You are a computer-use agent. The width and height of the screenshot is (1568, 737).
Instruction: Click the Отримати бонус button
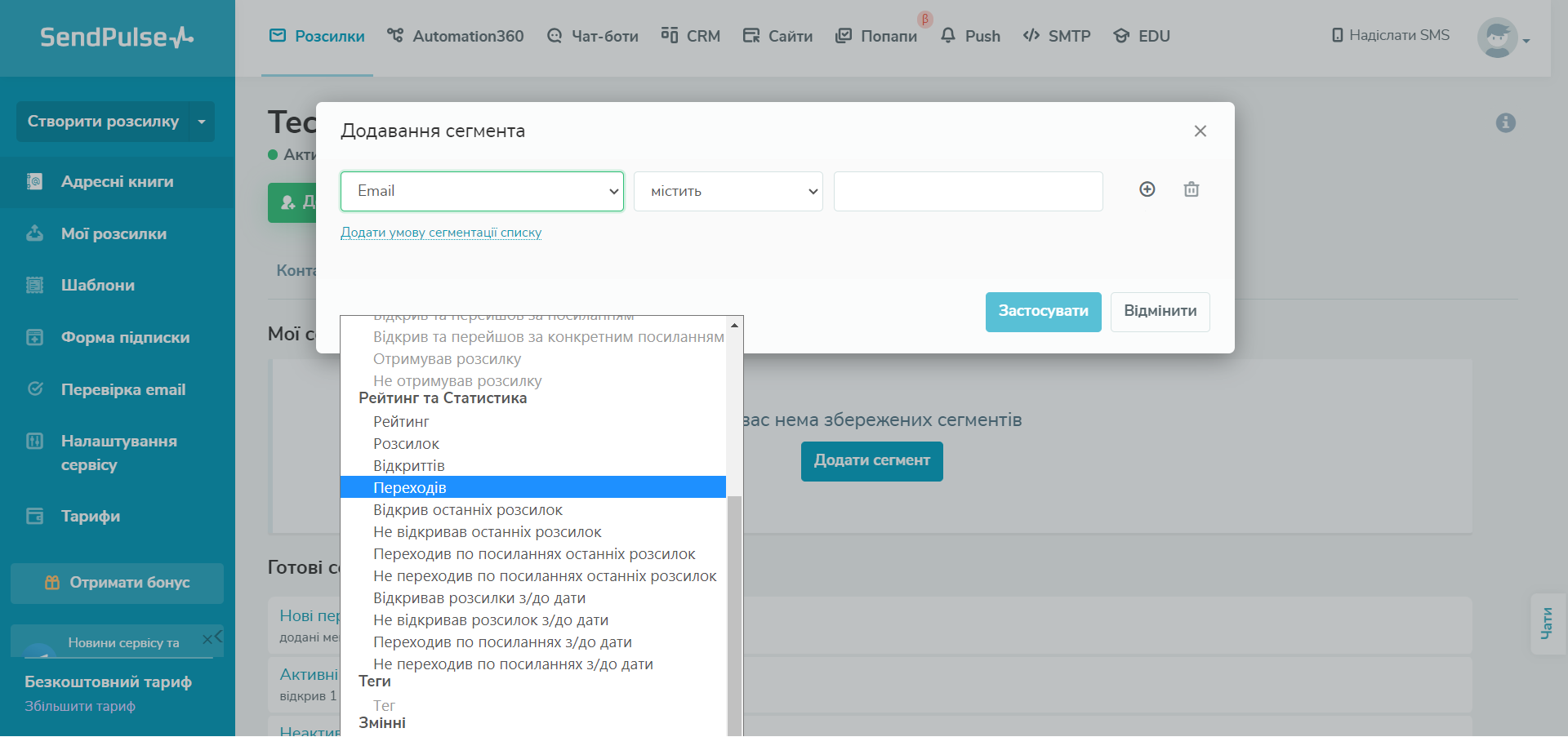(x=117, y=583)
